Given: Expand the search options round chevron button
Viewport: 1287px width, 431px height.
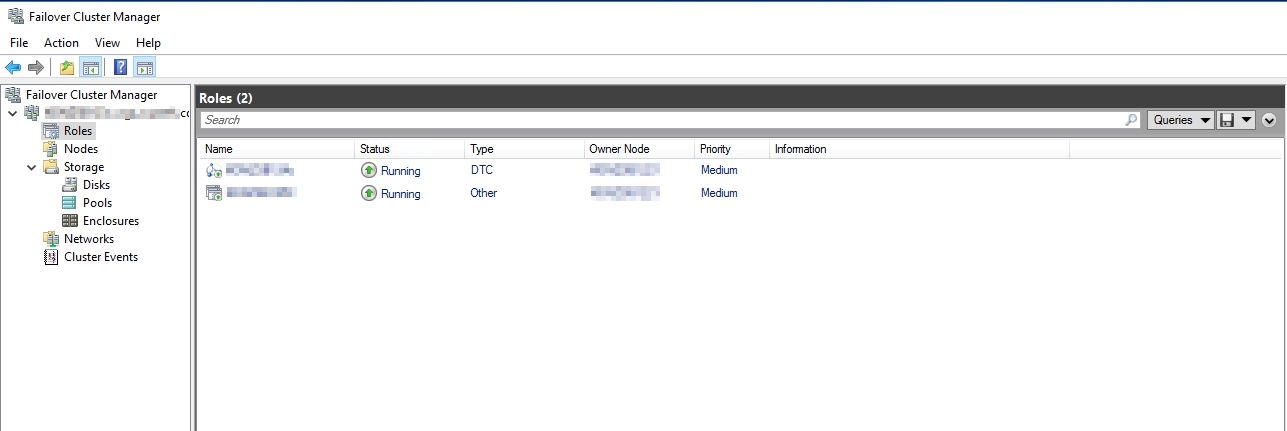Looking at the screenshot, I should click(1270, 120).
